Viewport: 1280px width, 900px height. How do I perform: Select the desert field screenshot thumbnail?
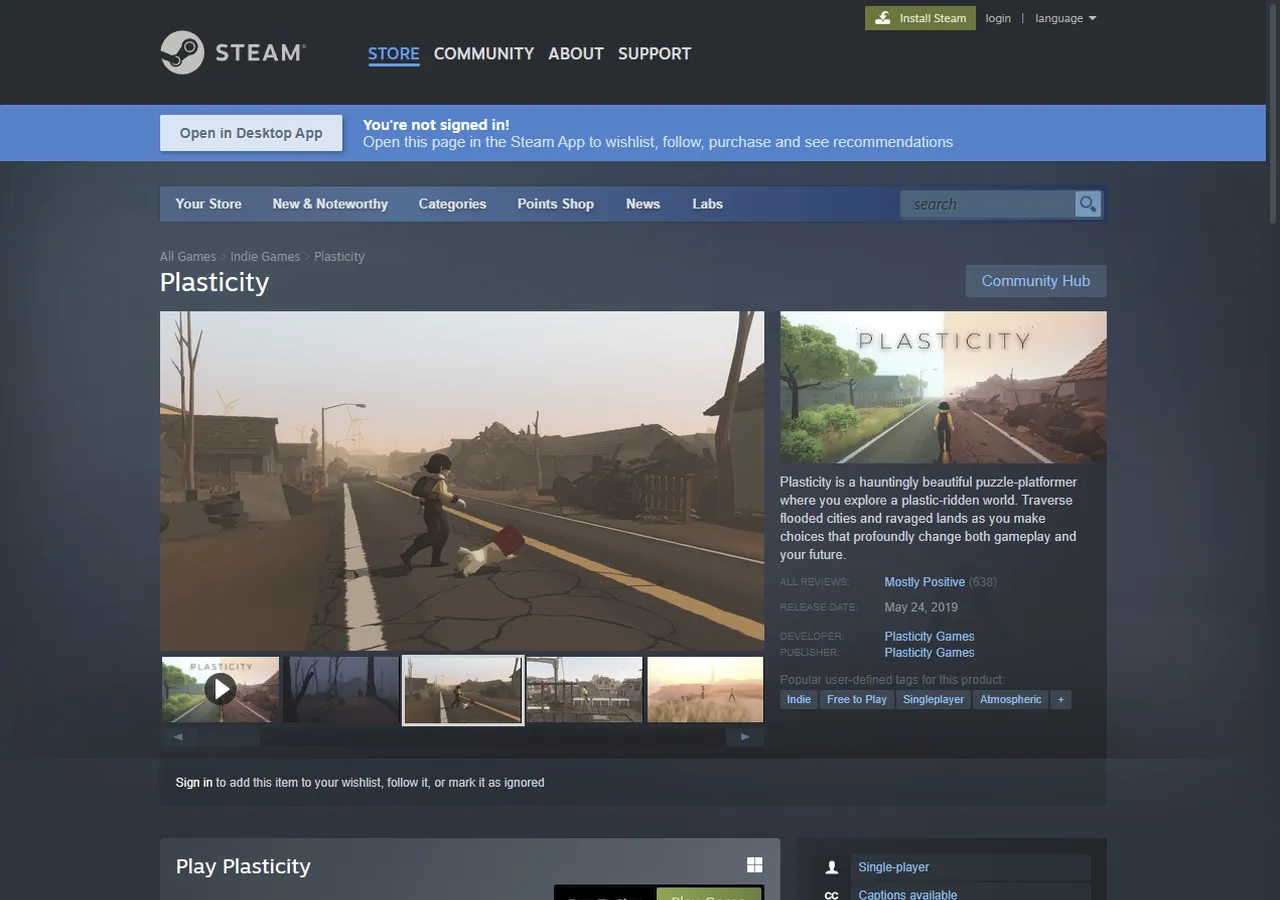(x=706, y=689)
